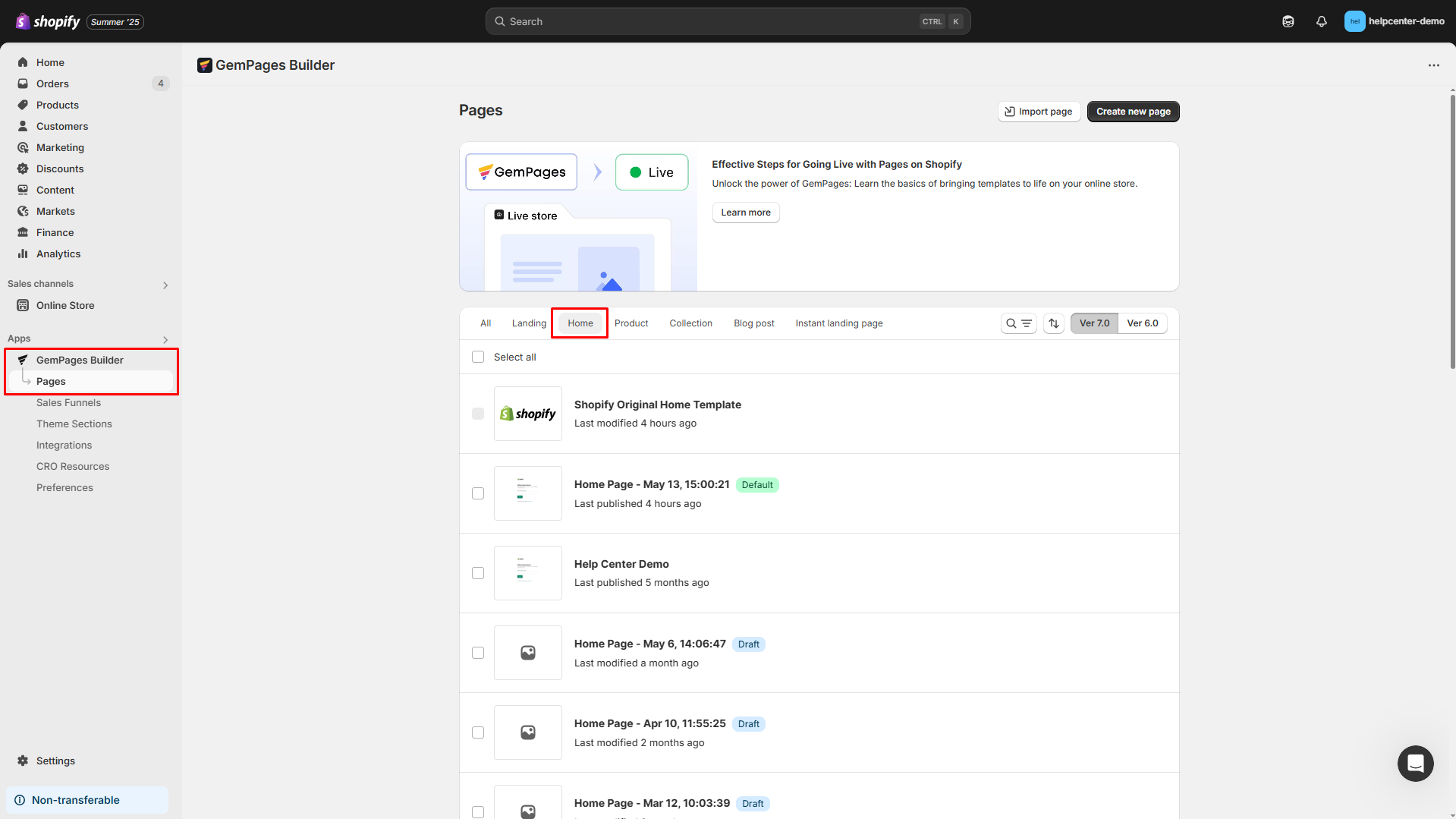Open the sort order control for pages
Viewport: 1456px width, 819px height.
(1053, 323)
